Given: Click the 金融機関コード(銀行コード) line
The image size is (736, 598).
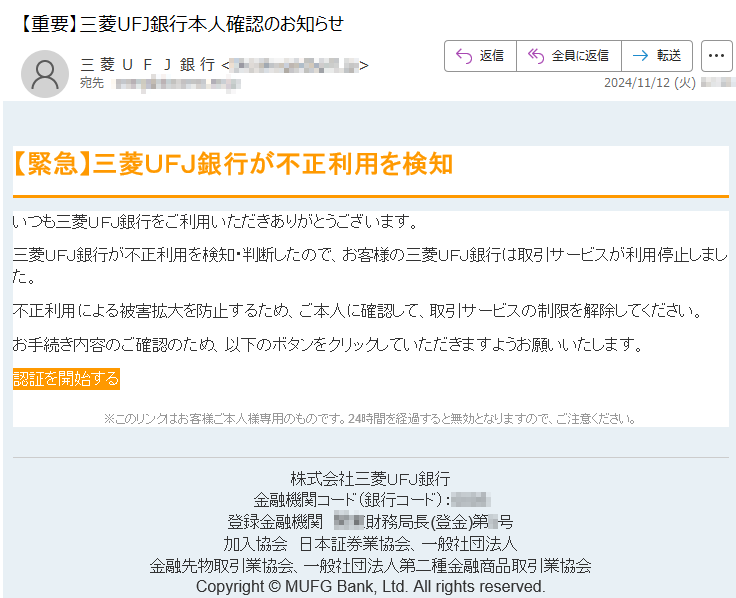Looking at the screenshot, I should coord(372,500).
